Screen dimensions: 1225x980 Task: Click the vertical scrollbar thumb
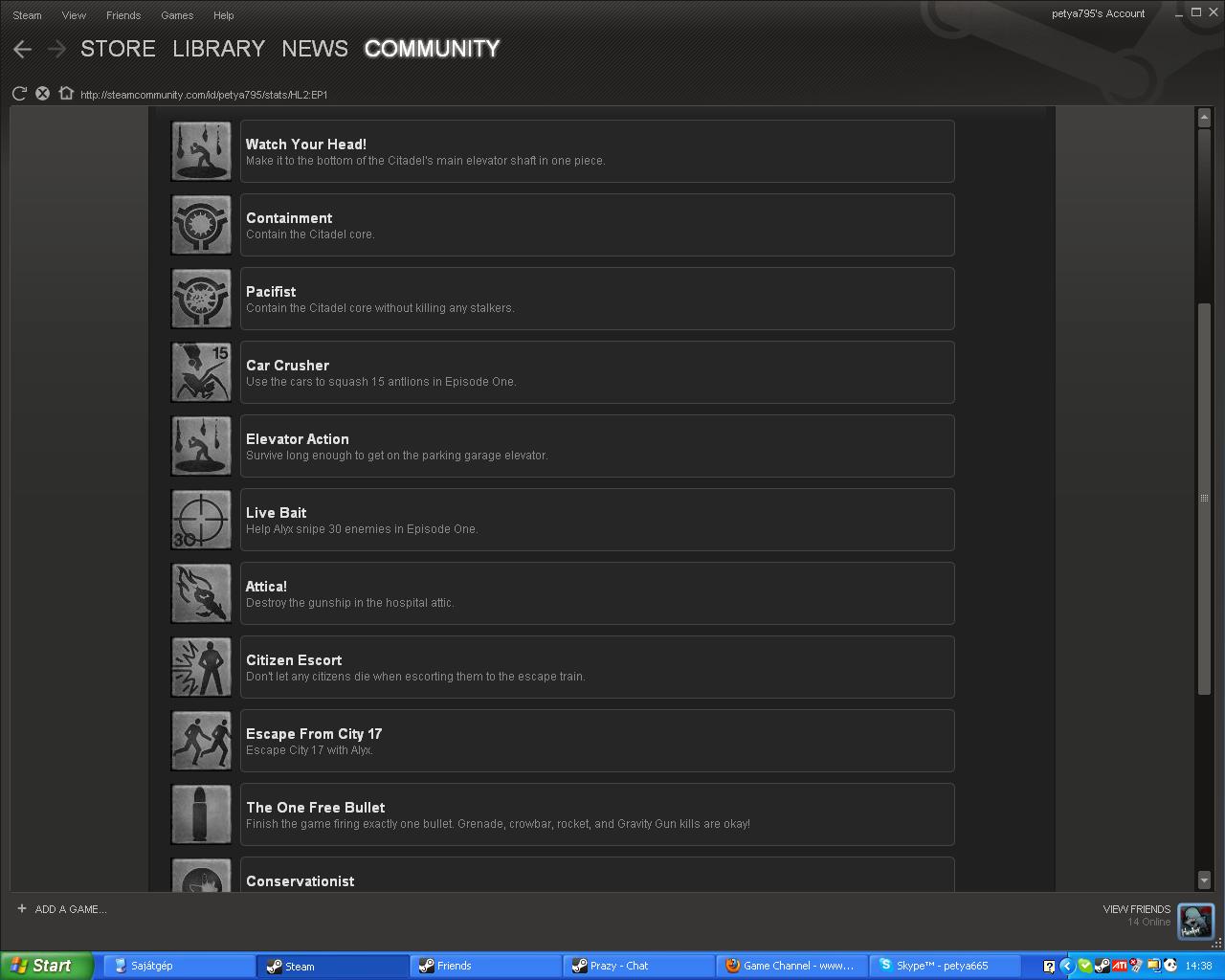pyautogui.click(x=1204, y=498)
